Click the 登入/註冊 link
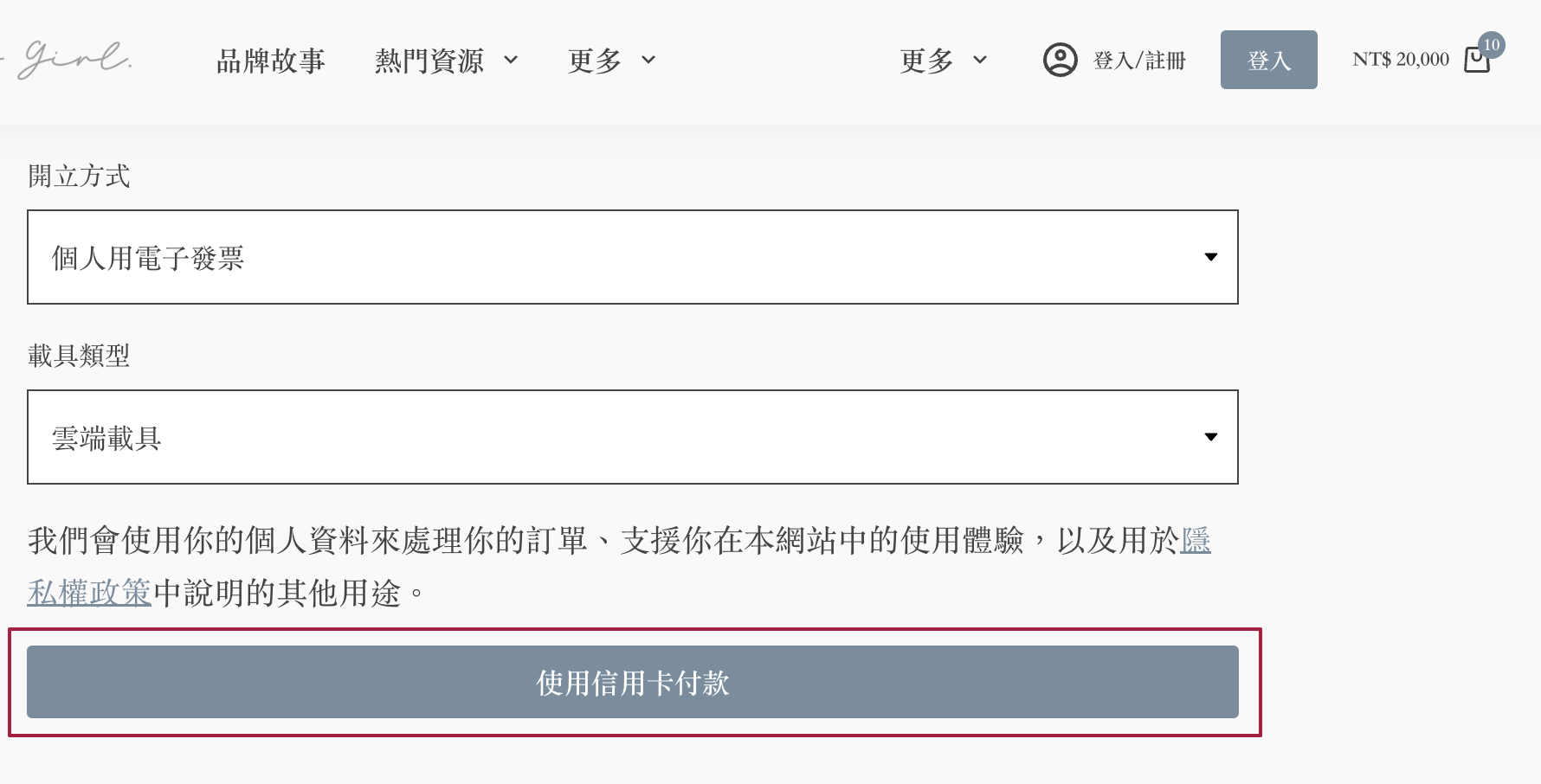The image size is (1541, 784). 1138,61
